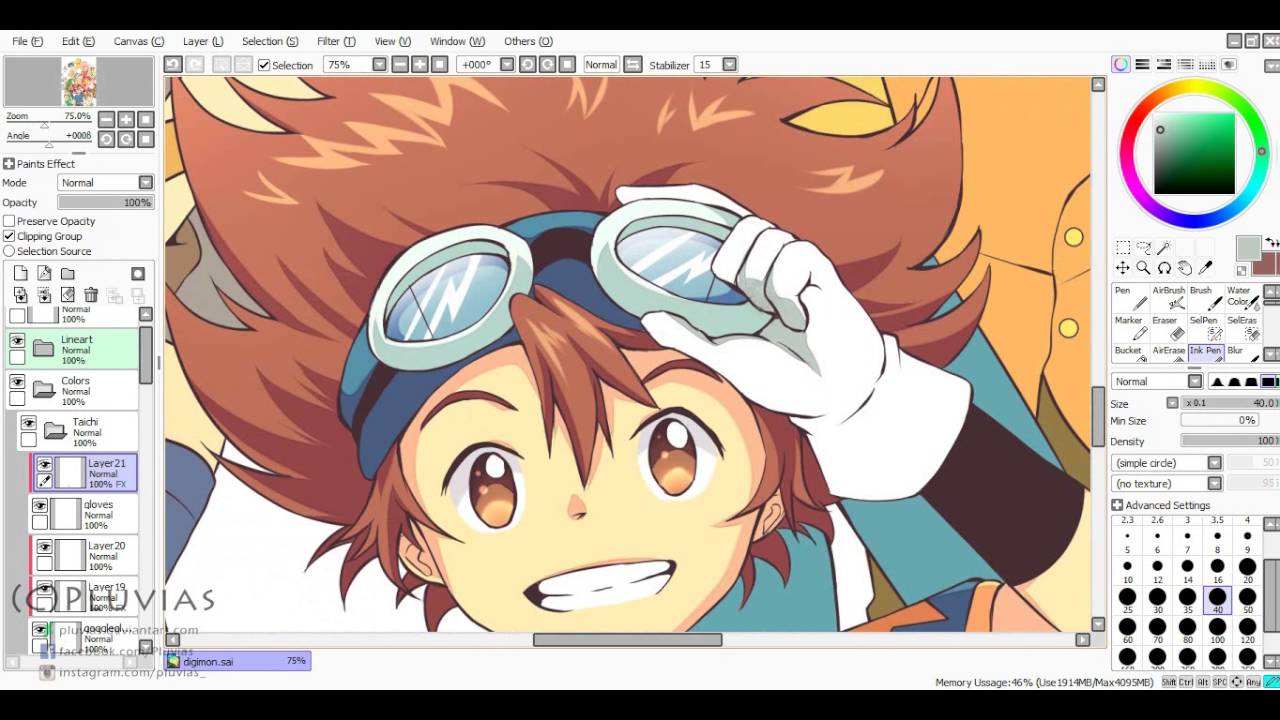Hide Layer21 using its eye icon
The width and height of the screenshot is (1280, 720).
point(44,465)
